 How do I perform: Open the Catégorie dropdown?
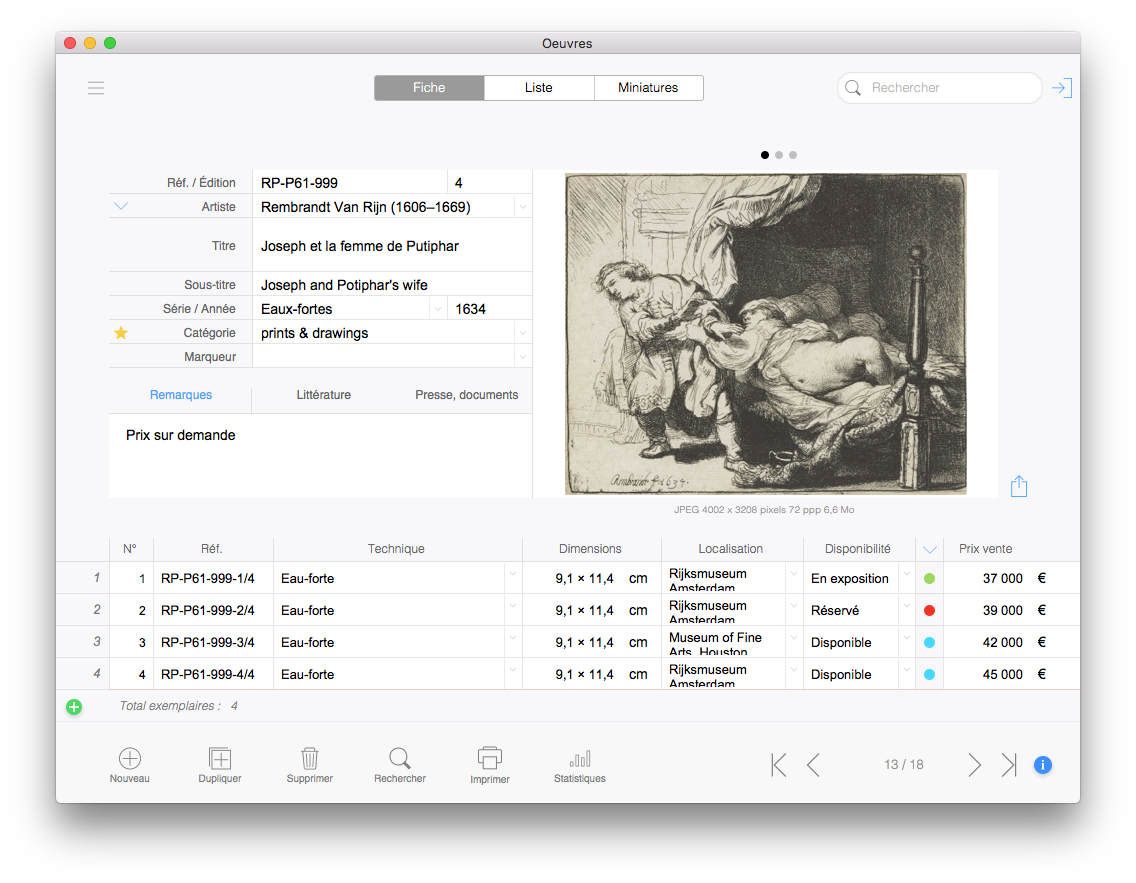(x=522, y=333)
